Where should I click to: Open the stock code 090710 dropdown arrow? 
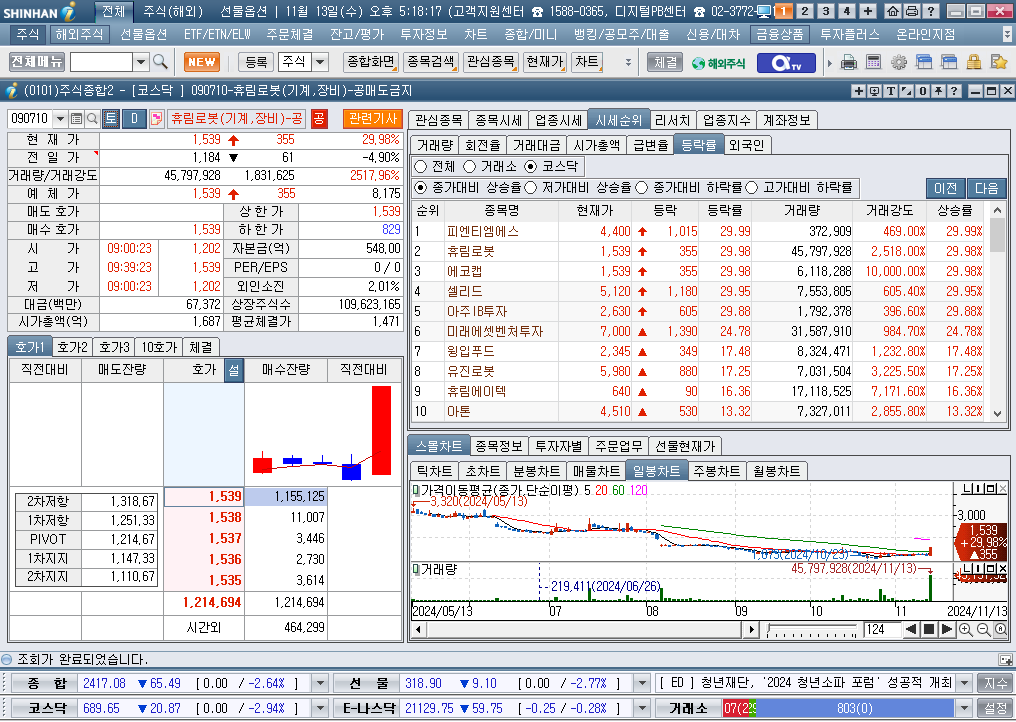coord(60,119)
